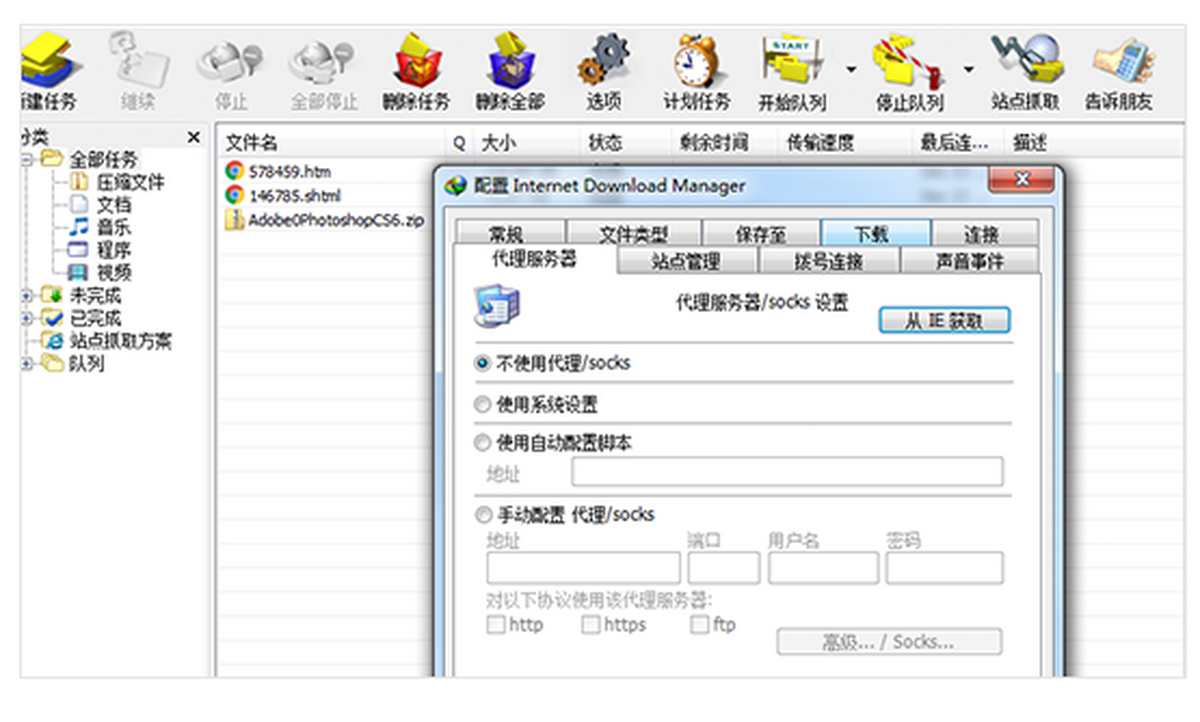Enable the http protocol checkbox

pos(496,624)
